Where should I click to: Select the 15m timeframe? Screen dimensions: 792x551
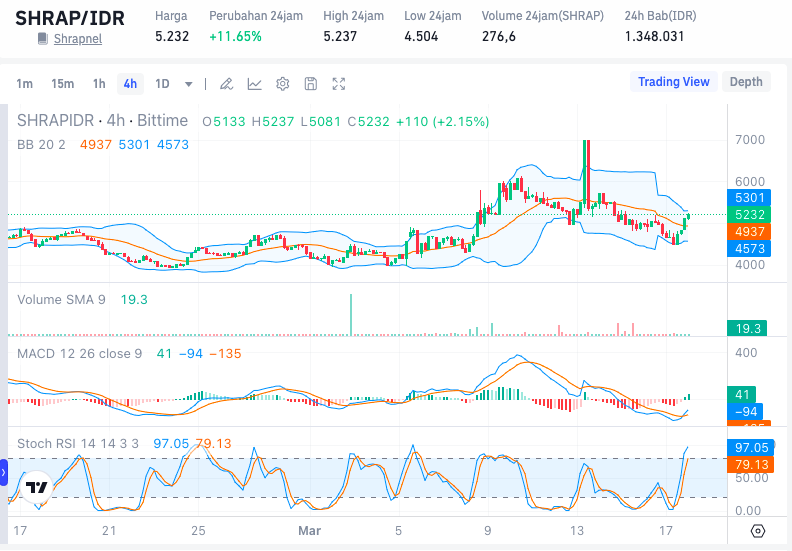pos(62,84)
